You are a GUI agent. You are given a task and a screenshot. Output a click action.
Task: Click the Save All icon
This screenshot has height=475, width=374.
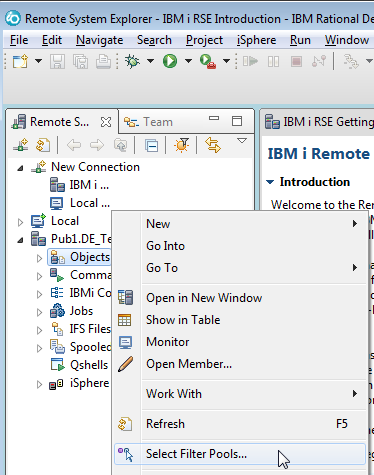pos(80,62)
